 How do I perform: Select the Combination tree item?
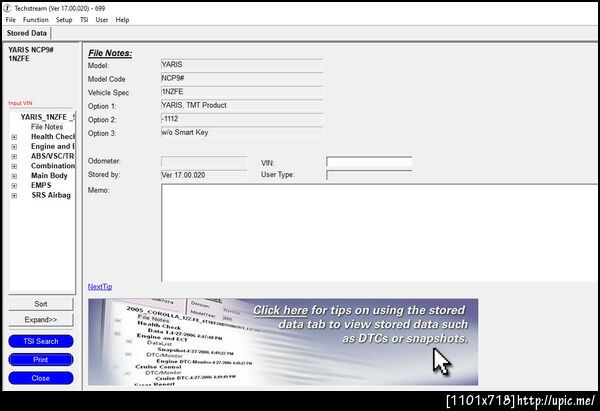coord(53,166)
